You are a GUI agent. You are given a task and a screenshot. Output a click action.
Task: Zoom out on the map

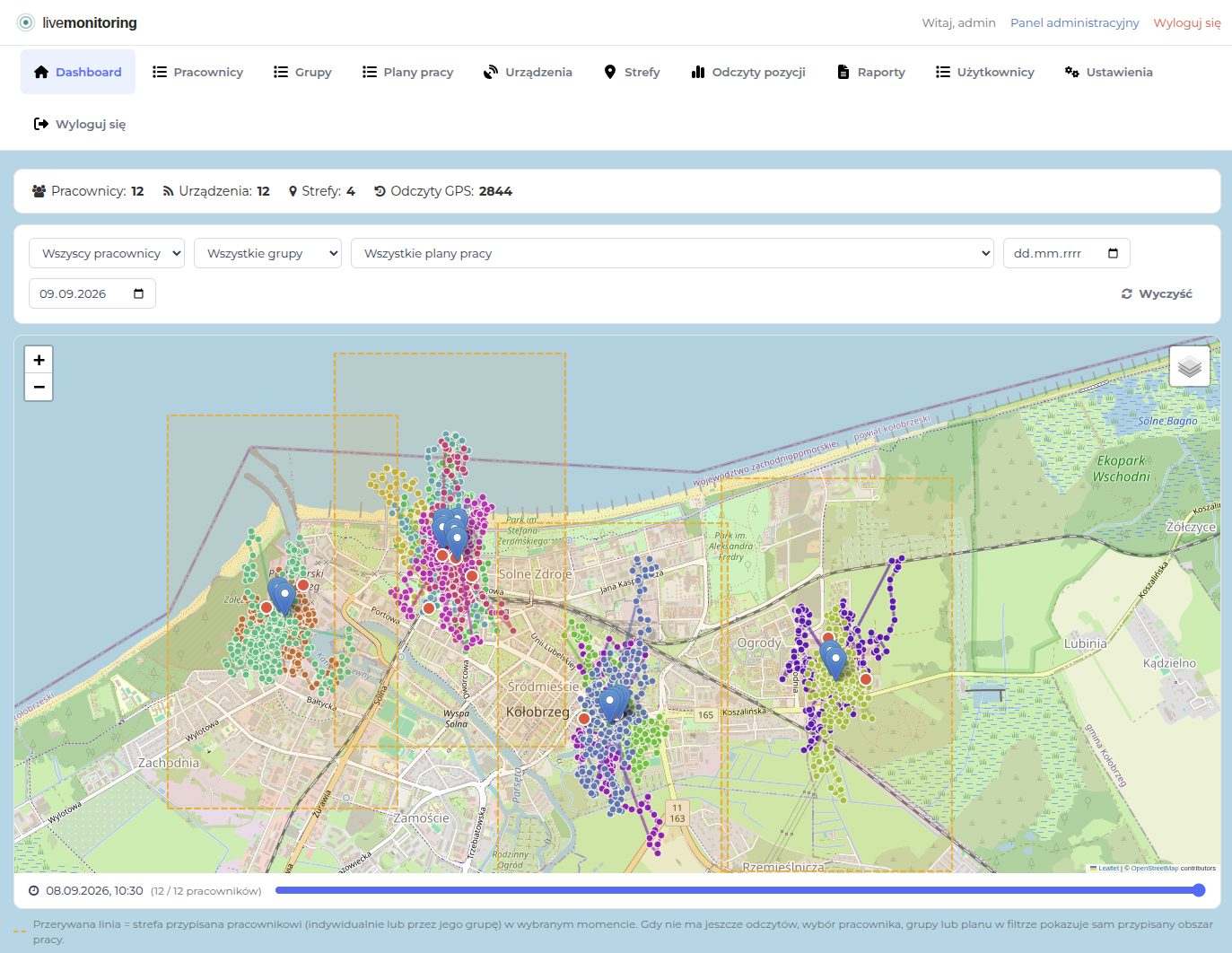[39, 387]
